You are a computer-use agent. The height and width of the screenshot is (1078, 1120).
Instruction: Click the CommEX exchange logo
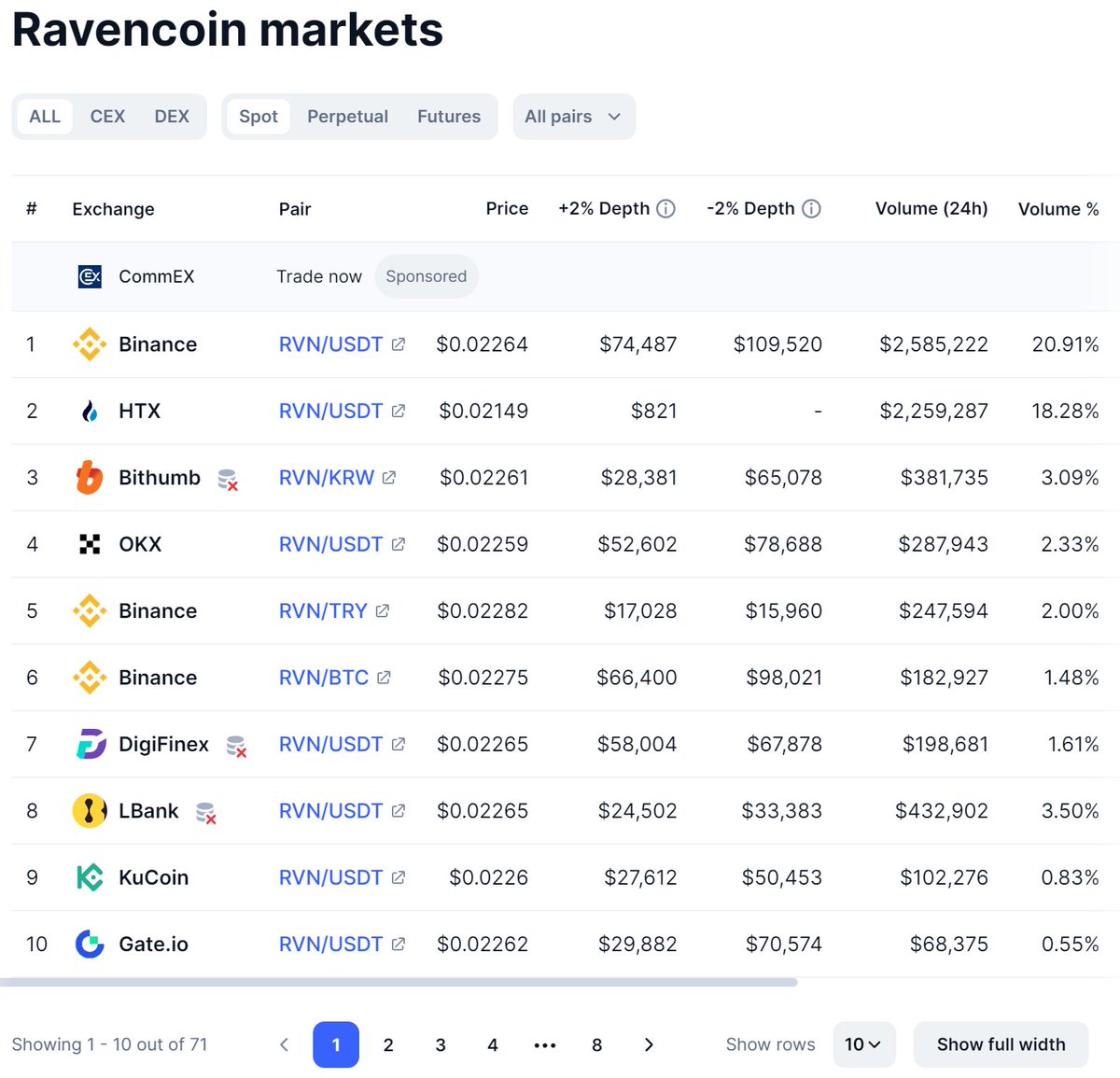[90, 276]
